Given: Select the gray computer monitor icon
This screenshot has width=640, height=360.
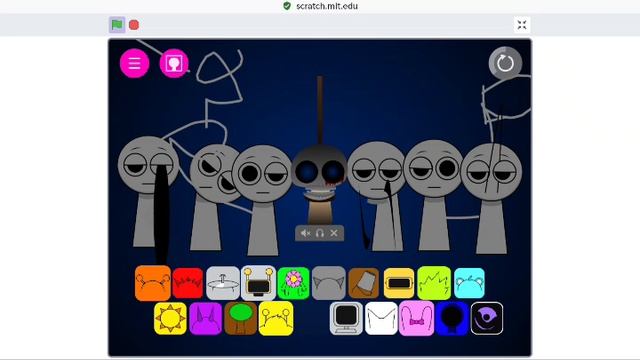Looking at the screenshot, I should [346, 318].
